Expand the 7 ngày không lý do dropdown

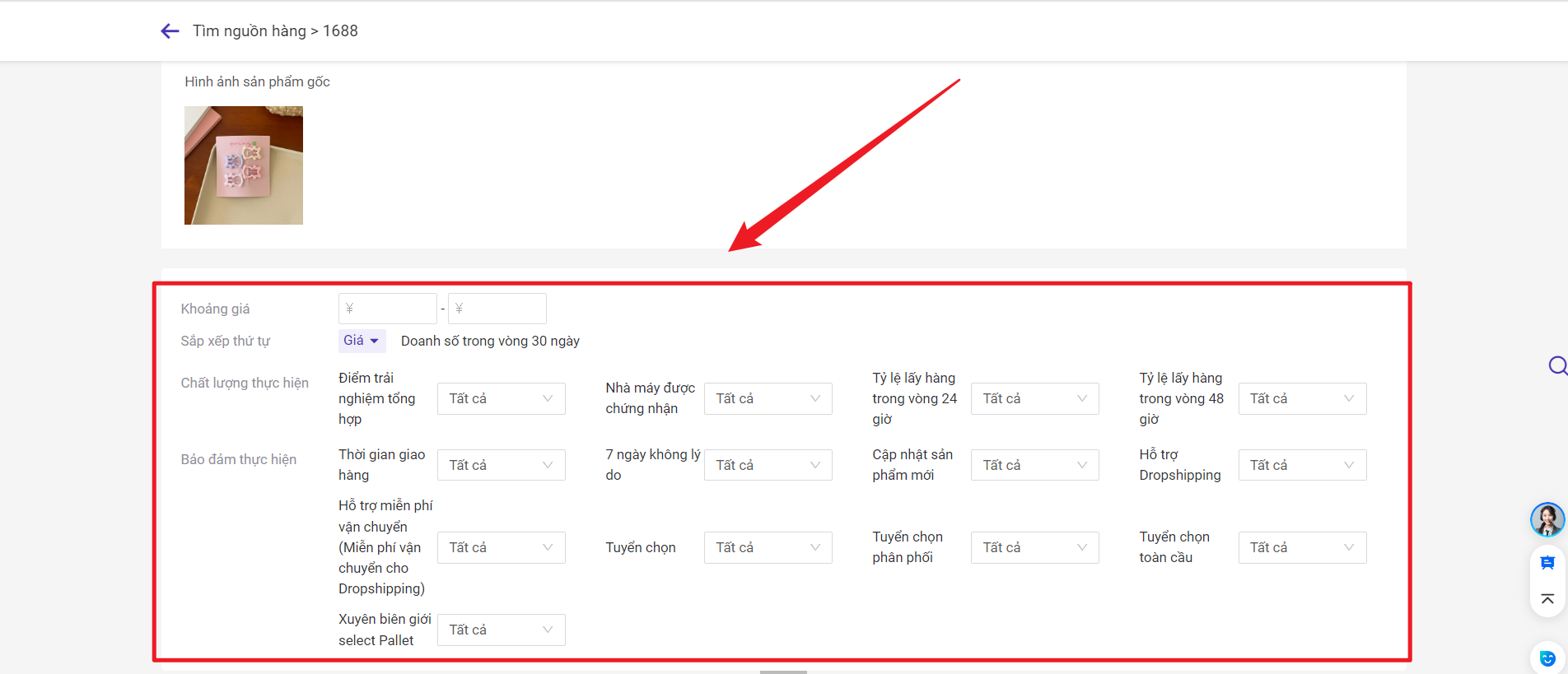768,465
